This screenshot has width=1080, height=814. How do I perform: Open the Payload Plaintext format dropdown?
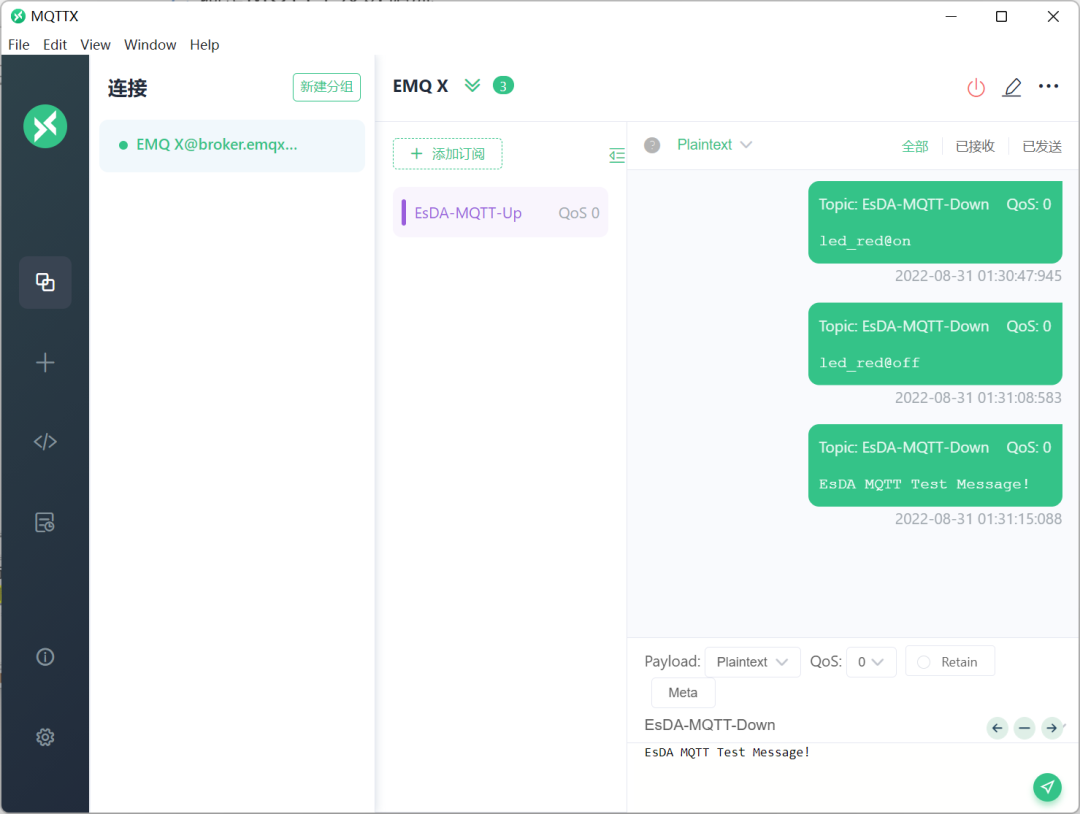point(752,662)
